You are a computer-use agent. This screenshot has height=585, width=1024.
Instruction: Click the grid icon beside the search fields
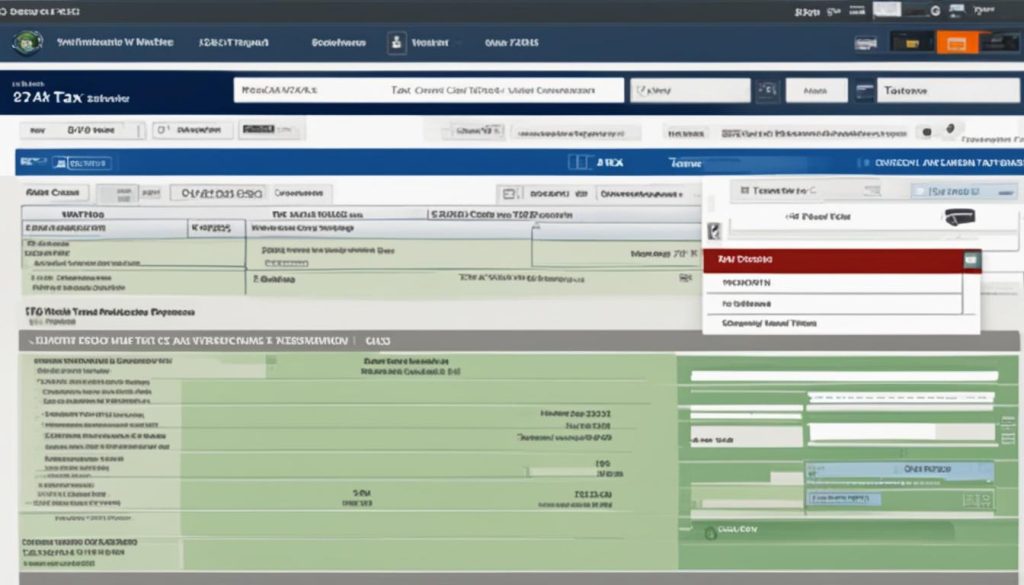click(x=765, y=91)
